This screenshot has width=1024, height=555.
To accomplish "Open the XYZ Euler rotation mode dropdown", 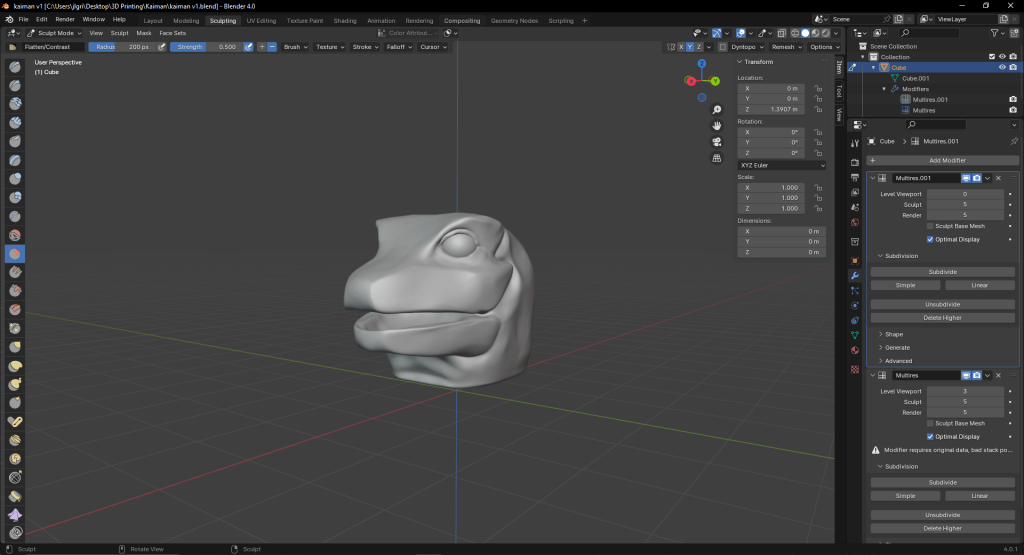I will 781,165.
